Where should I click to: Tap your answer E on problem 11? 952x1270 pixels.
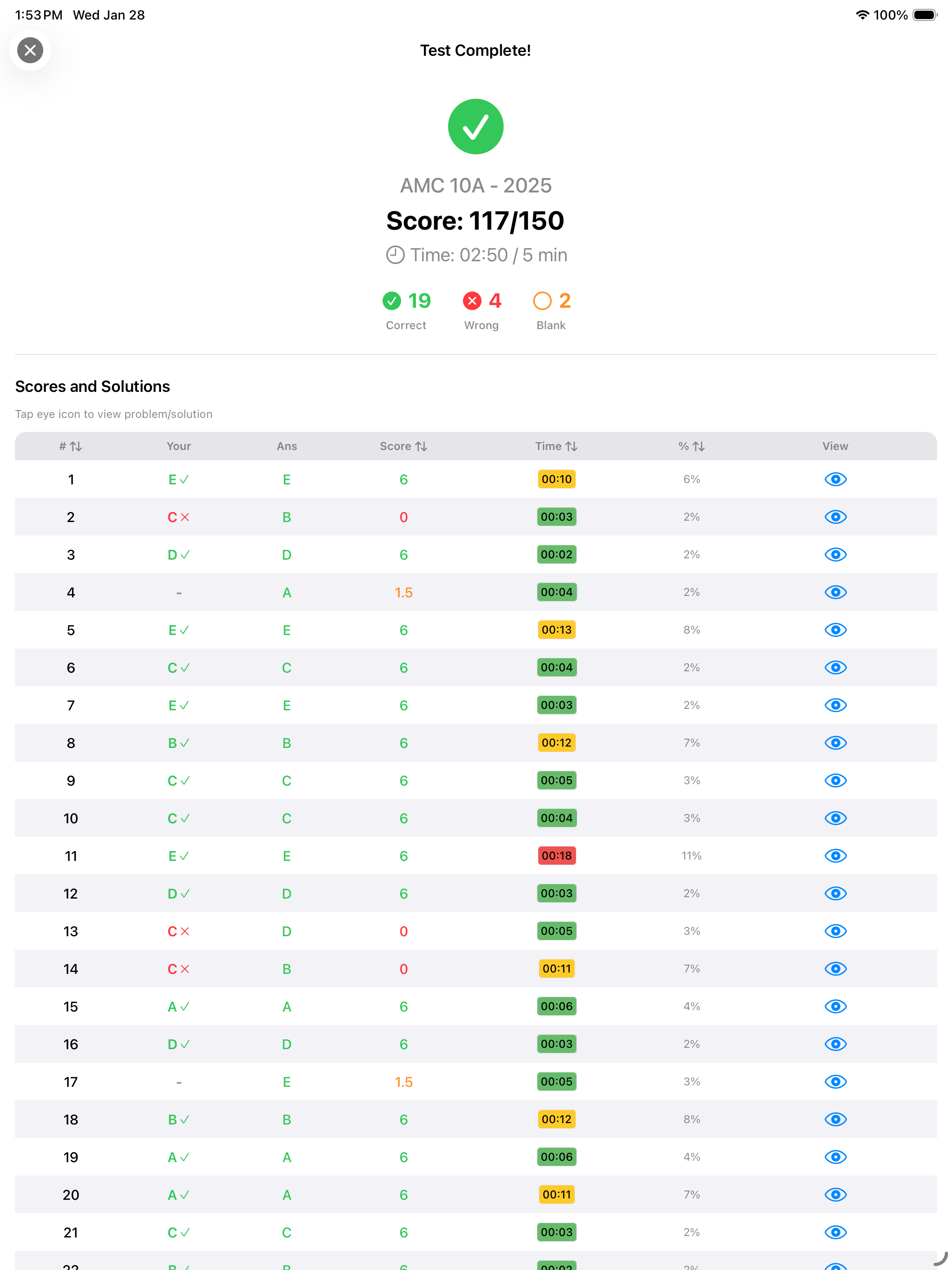click(x=178, y=856)
